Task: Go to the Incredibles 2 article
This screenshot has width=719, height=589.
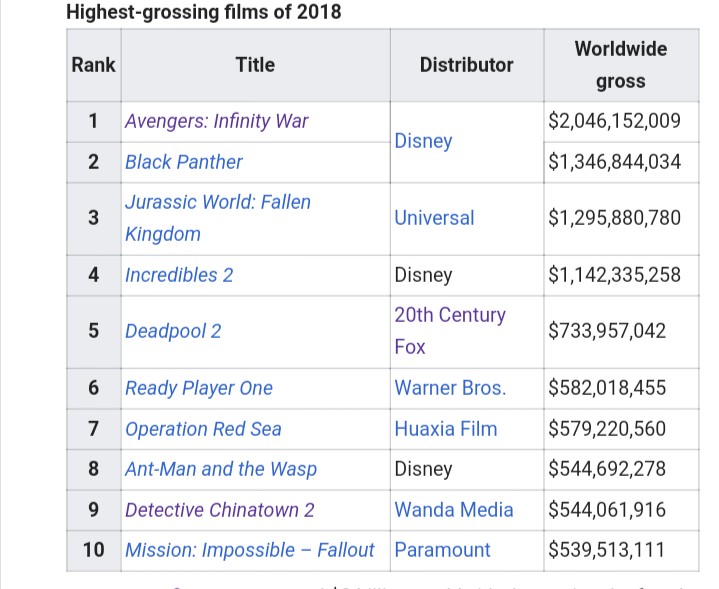Action: (178, 274)
